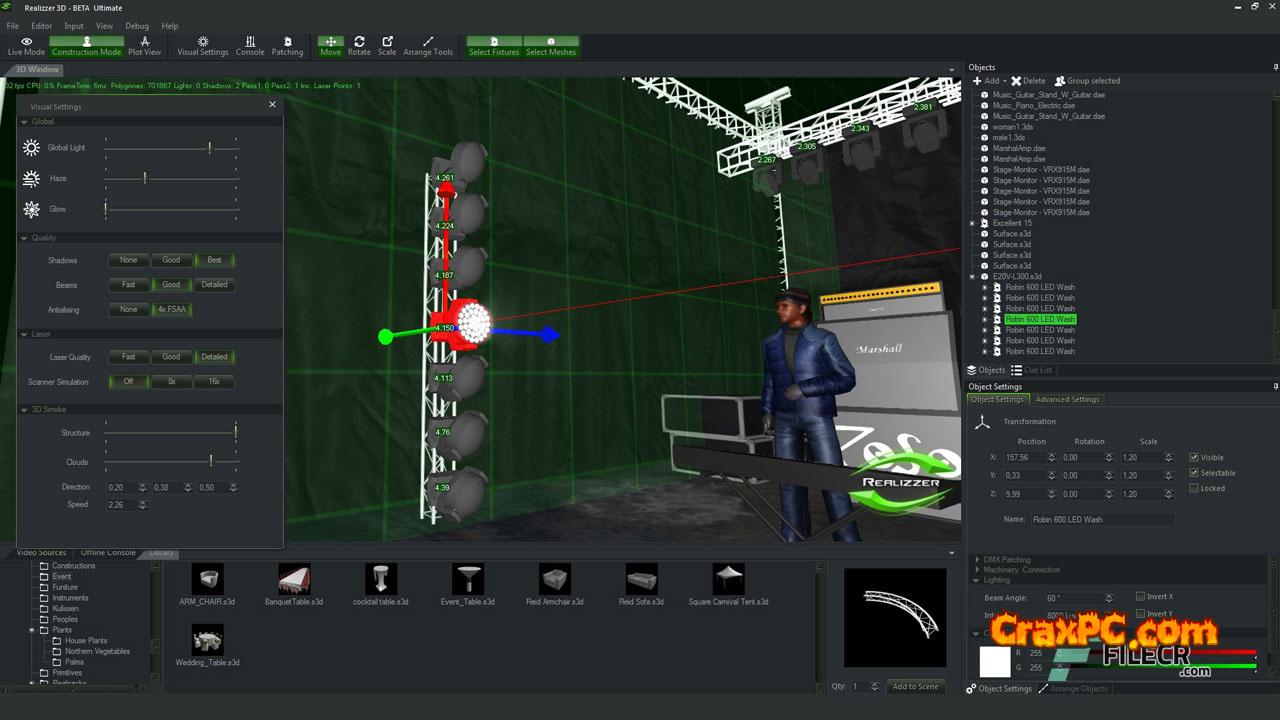Switch to Live Mode in toolbar

coord(26,46)
